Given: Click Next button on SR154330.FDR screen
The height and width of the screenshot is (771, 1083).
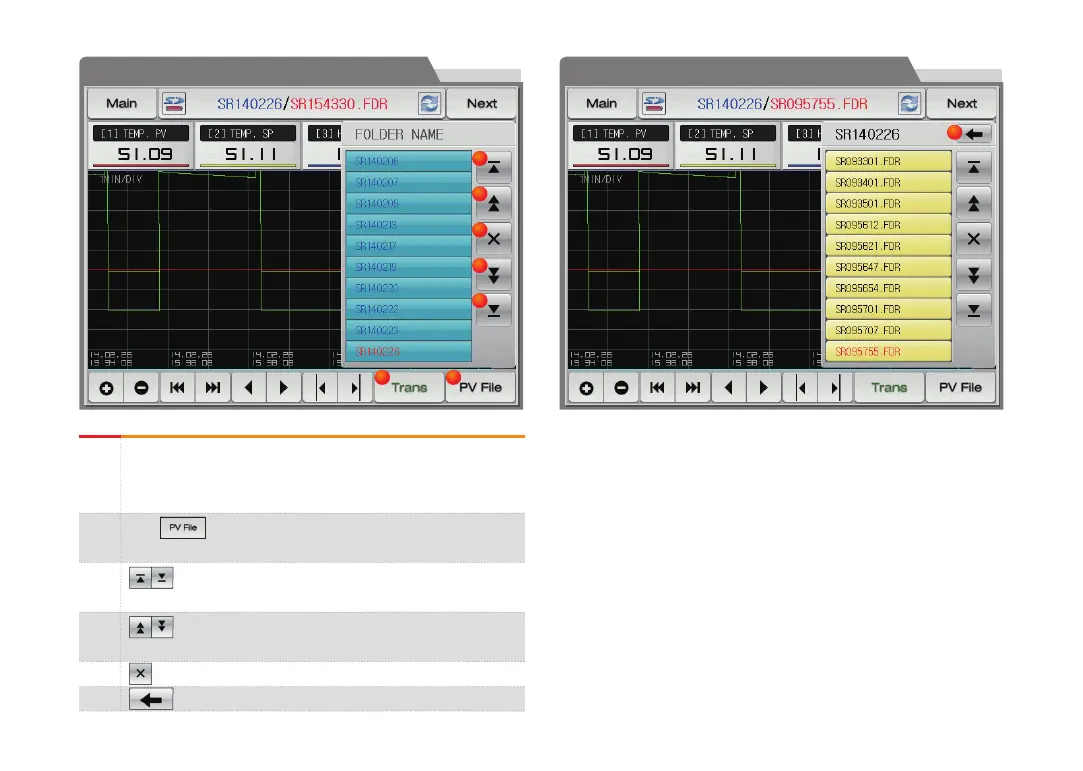Looking at the screenshot, I should (481, 104).
